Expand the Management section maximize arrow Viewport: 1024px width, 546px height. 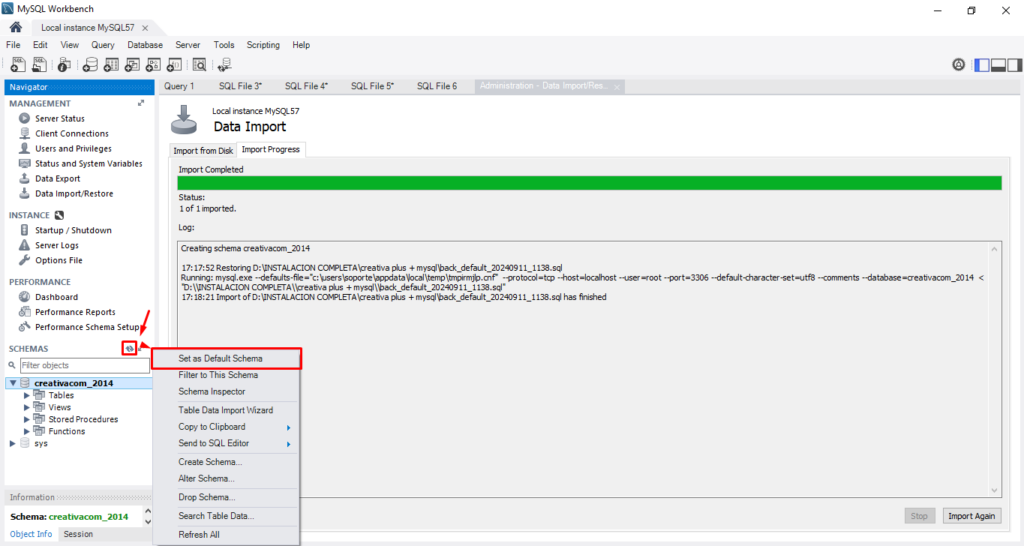pyautogui.click(x=140, y=103)
